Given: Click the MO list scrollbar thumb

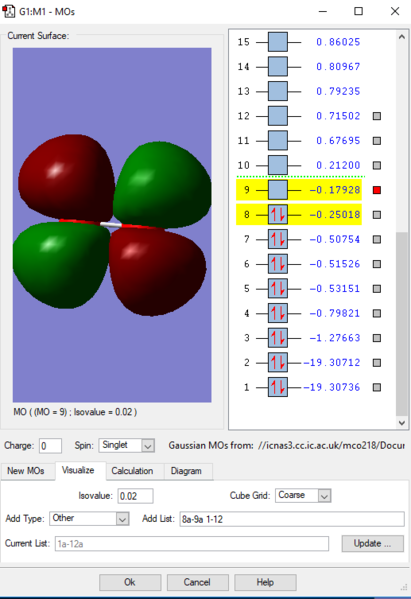Looking at the screenshot, I should coord(401,323).
